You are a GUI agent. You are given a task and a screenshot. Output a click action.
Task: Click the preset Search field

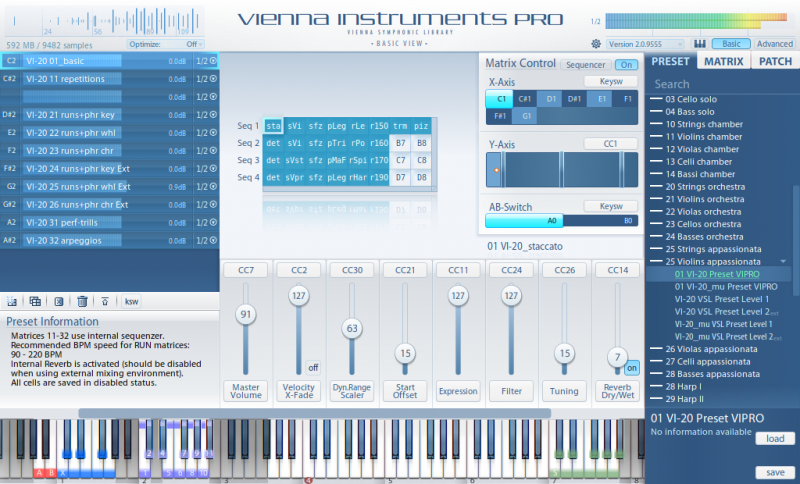click(x=721, y=84)
